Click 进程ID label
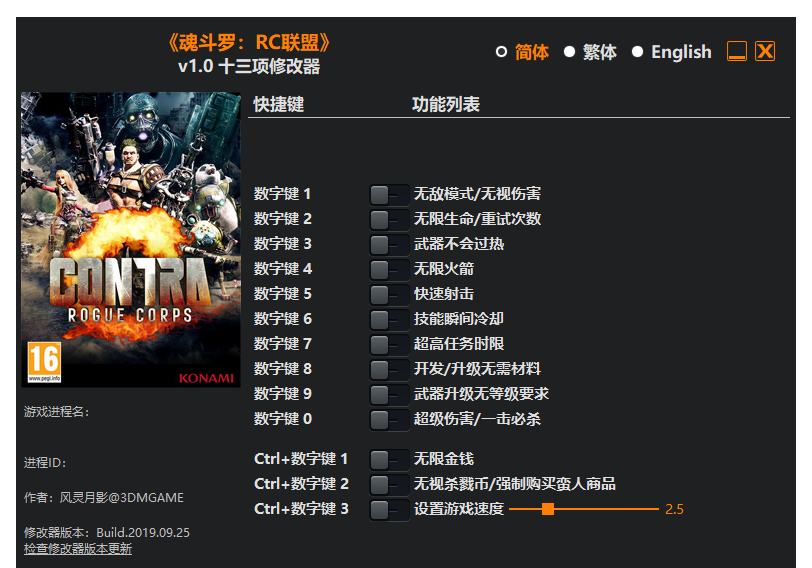Image resolution: width=812 pixels, height=568 pixels. tap(45, 463)
